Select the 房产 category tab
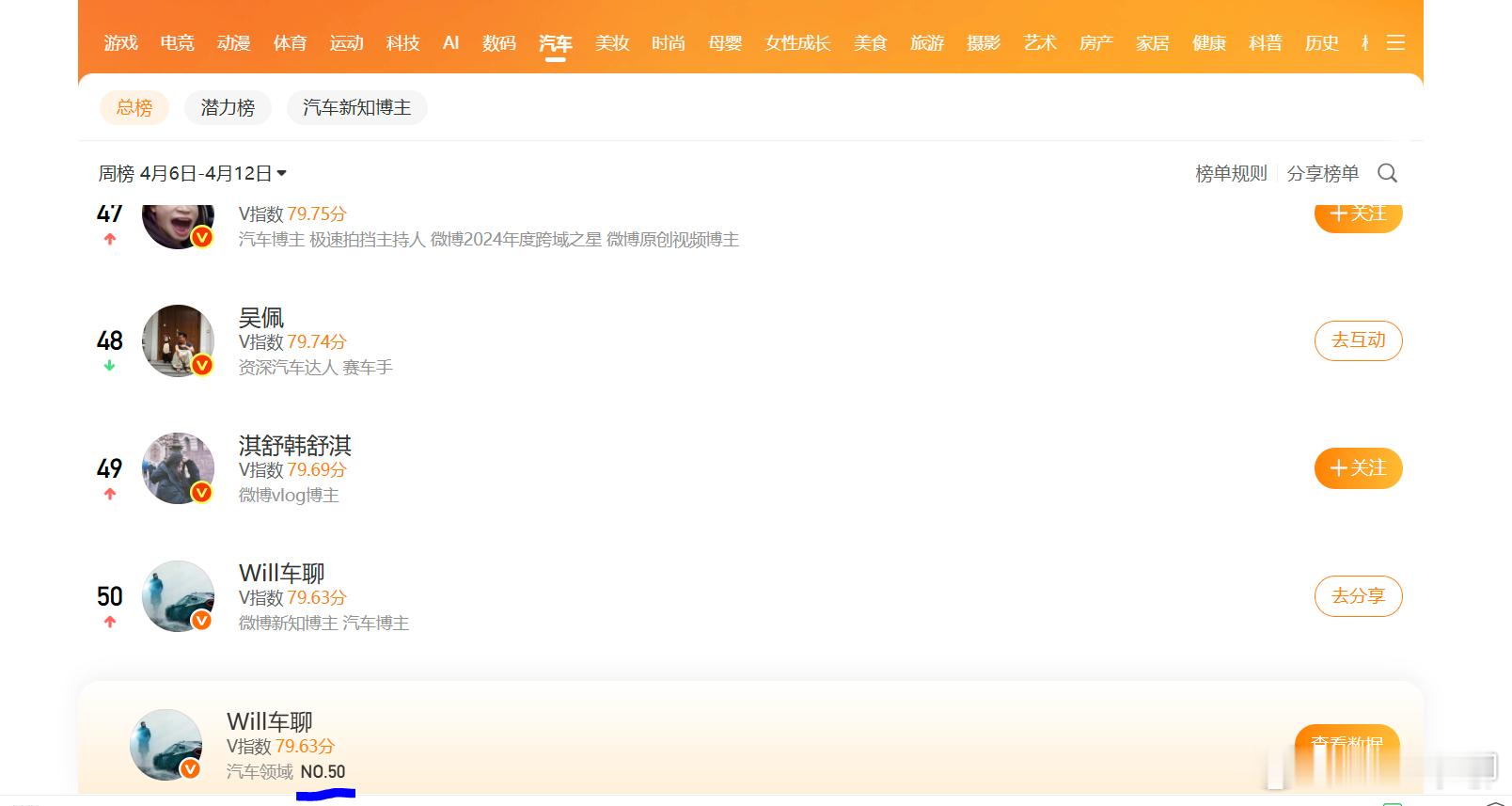Screen dimensions: 1512x806 pyautogui.click(x=1096, y=43)
